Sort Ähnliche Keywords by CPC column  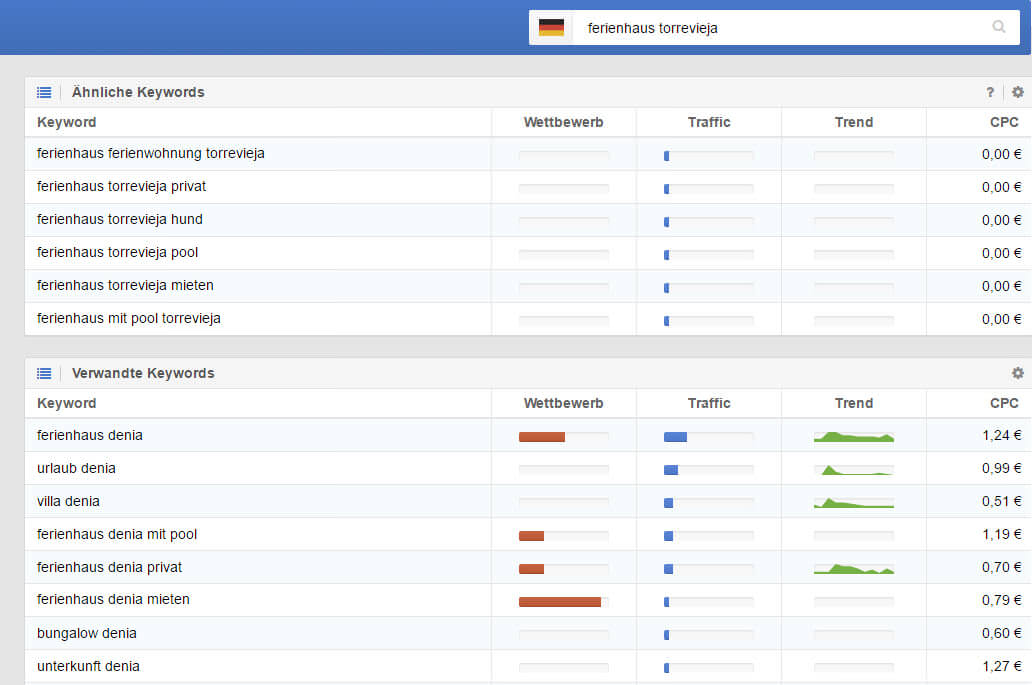click(1004, 122)
